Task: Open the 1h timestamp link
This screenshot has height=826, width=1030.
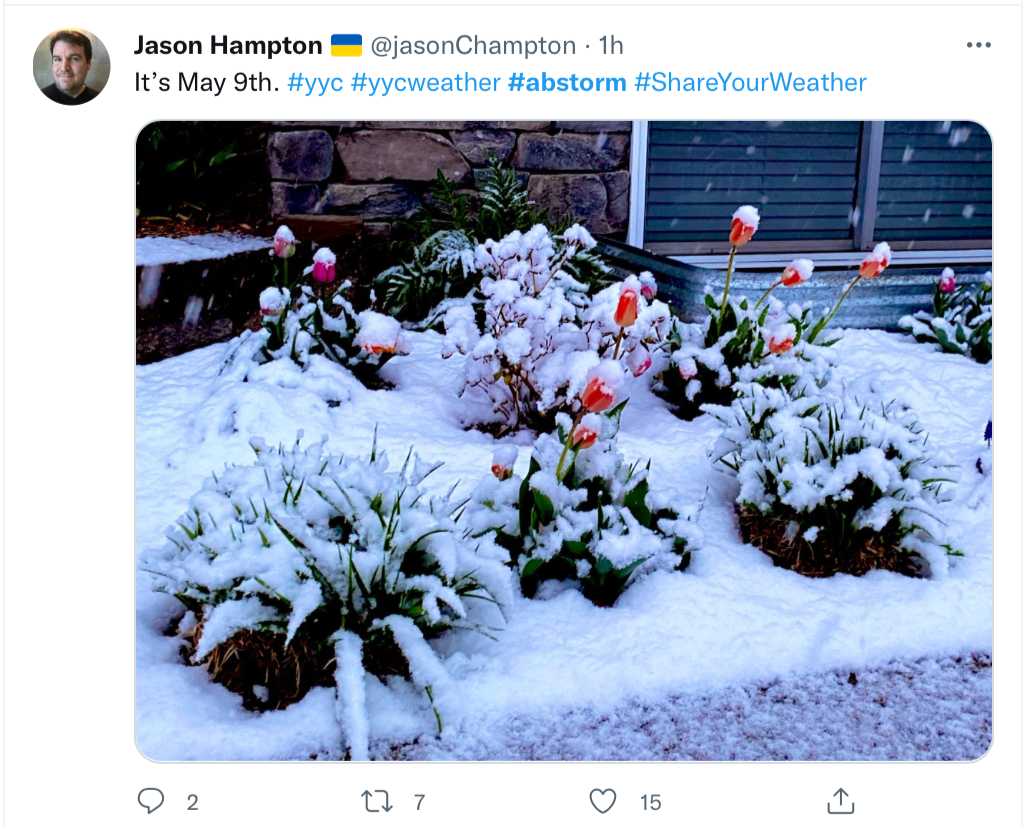Action: [x=611, y=45]
